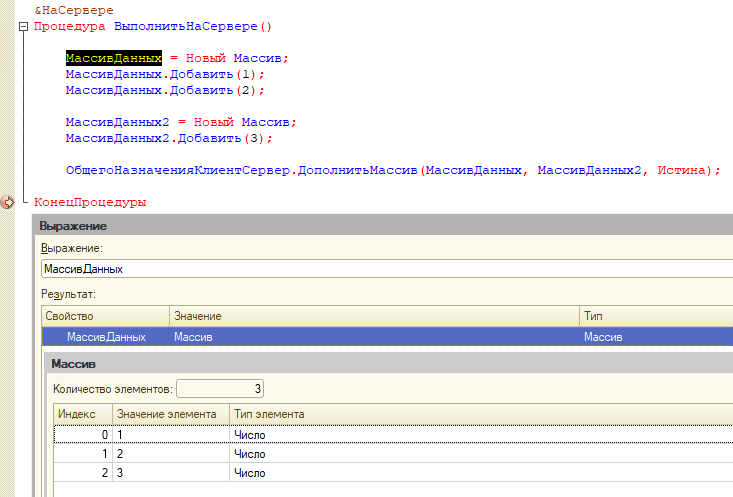This screenshot has width=733, height=497.
Task: Click the Индекс column header
Action: pyautogui.click(x=82, y=414)
